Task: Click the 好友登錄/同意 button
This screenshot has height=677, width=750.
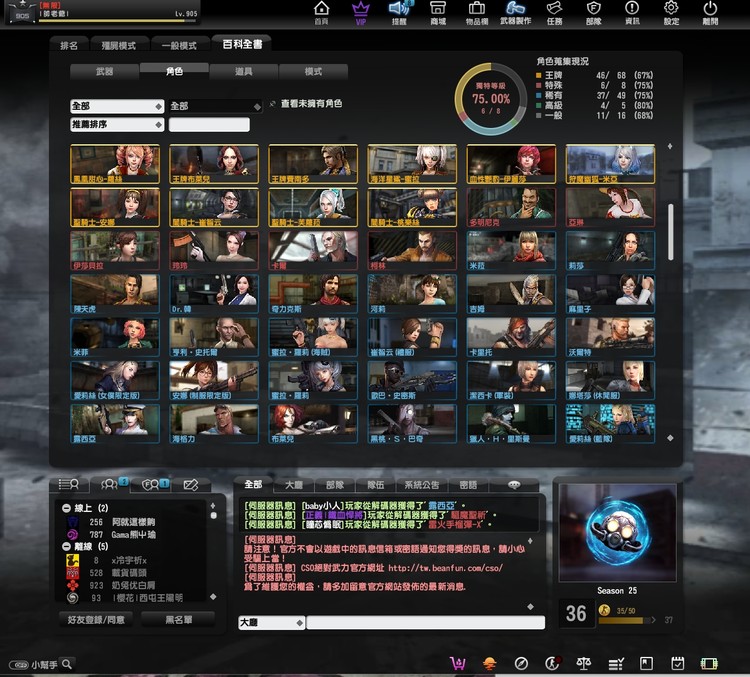Action: point(98,620)
